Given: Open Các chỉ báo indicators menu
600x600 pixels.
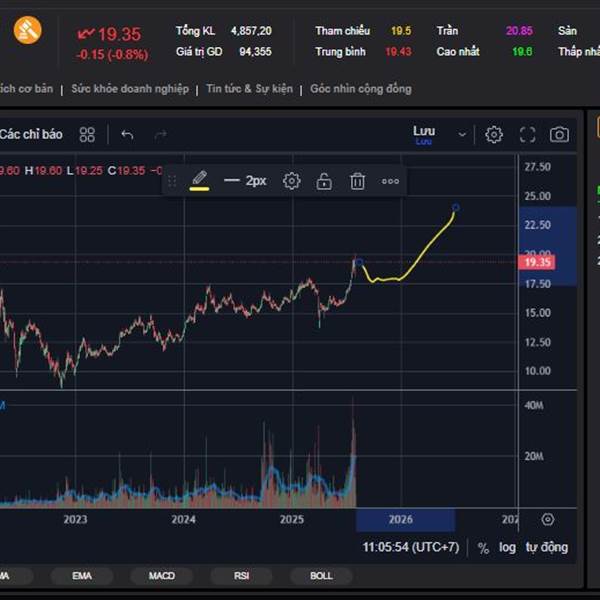Looking at the screenshot, I should [31, 134].
